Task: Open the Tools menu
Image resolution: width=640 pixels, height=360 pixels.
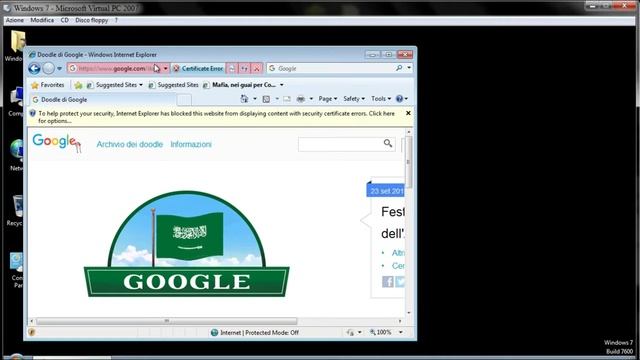Action: [x=381, y=99]
